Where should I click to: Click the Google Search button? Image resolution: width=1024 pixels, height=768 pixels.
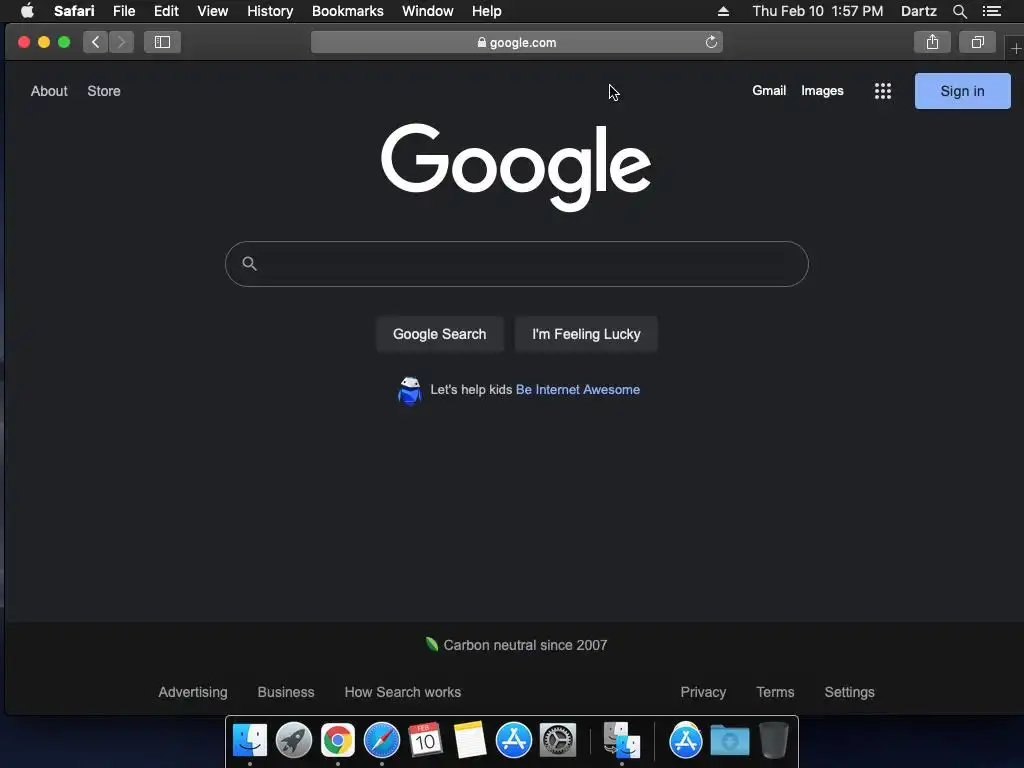click(440, 334)
